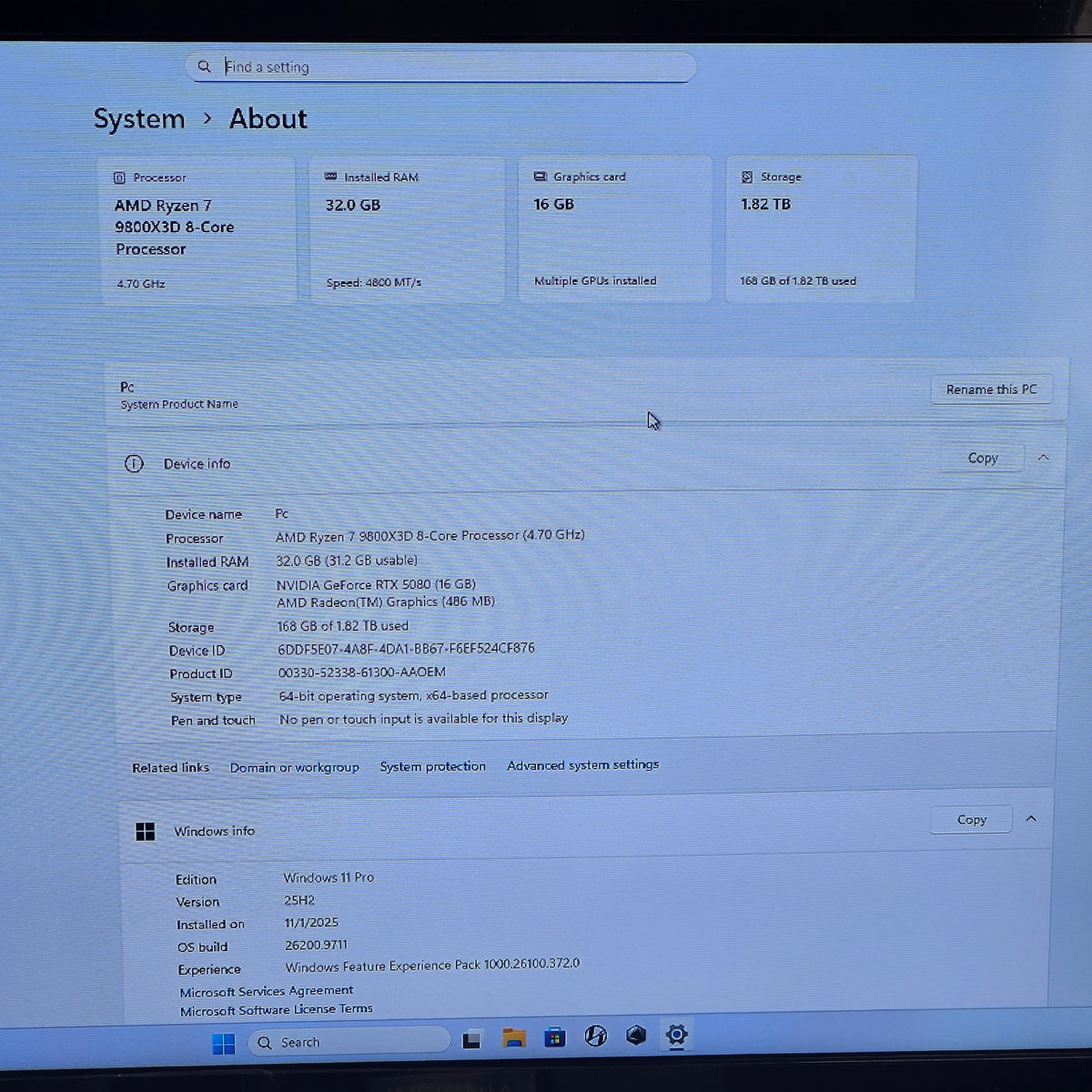Open the Storage summary card
This screenshot has height=1092, width=1092.
(822, 228)
